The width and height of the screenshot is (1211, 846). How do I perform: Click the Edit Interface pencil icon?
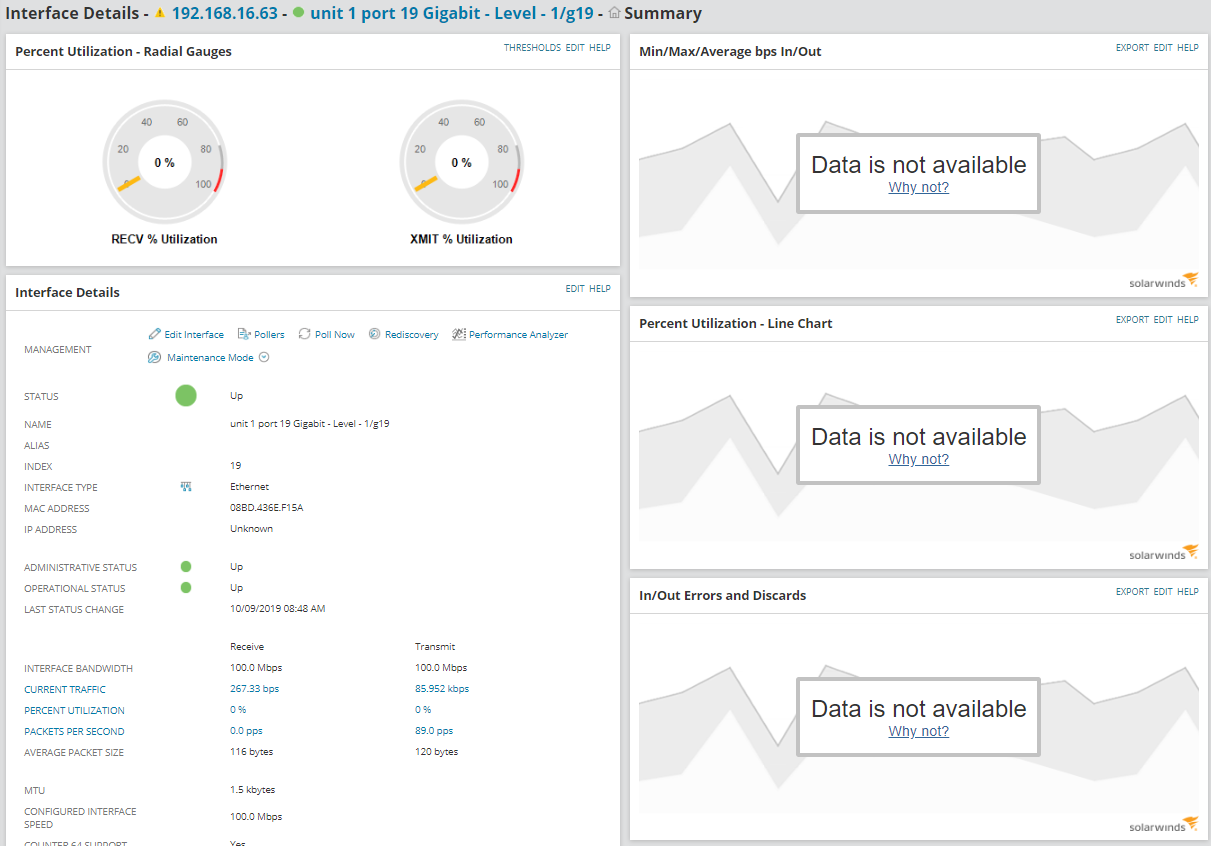154,334
